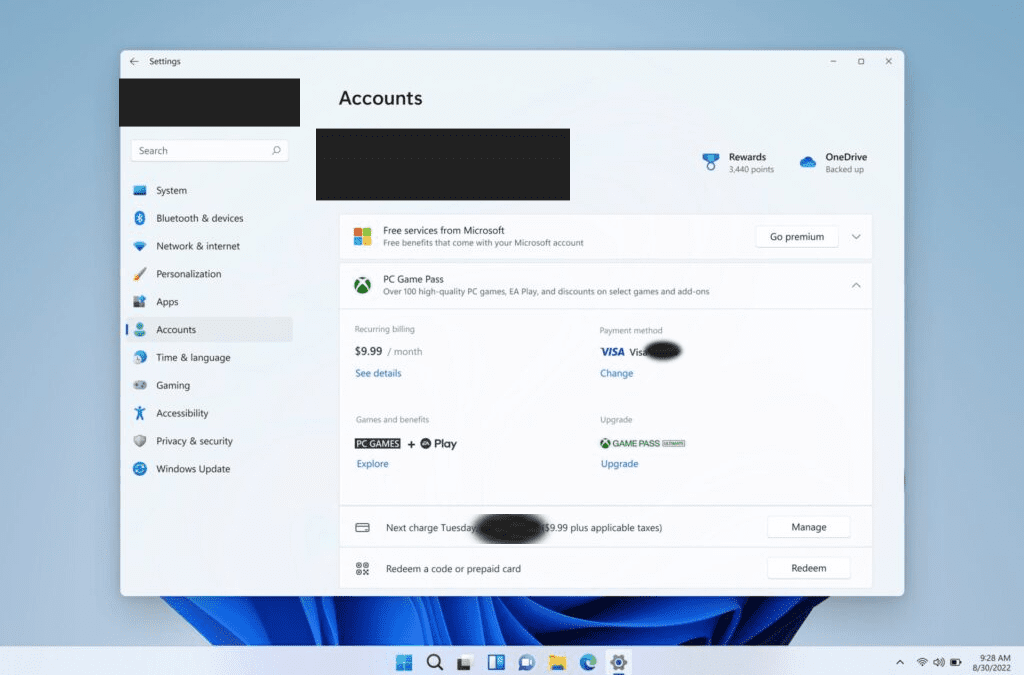This screenshot has width=1024, height=675.
Task: Click the volume speaker icon in tray
Action: coord(938,663)
